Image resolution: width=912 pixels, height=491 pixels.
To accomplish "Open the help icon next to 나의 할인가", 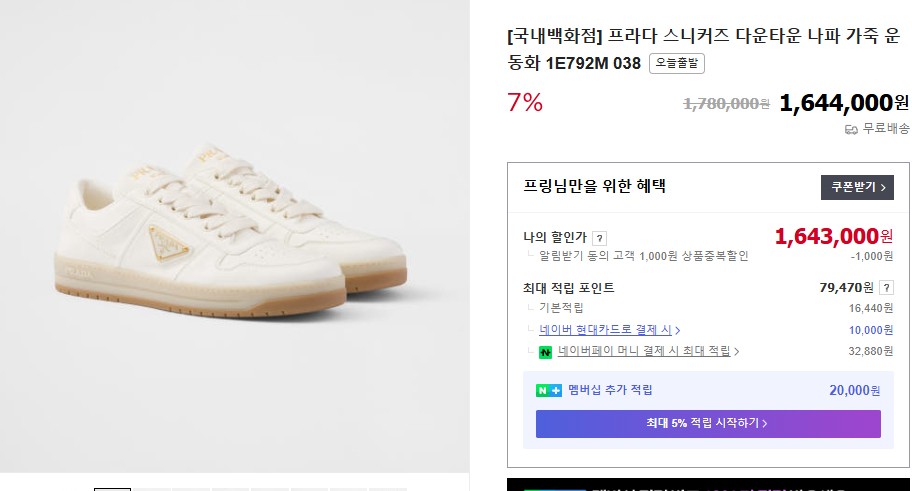I will click(599, 238).
